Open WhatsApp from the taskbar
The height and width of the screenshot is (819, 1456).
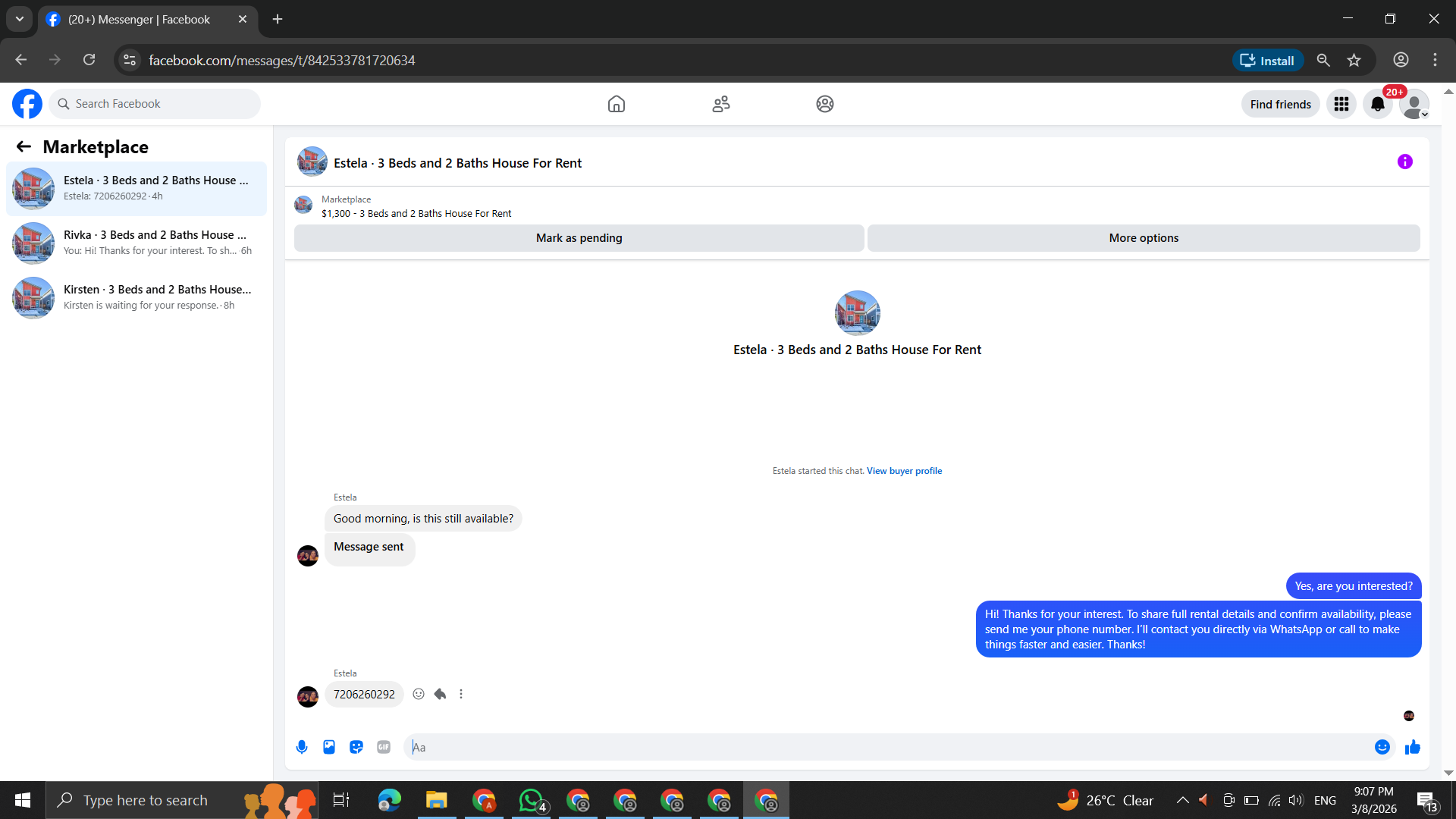[531, 801]
